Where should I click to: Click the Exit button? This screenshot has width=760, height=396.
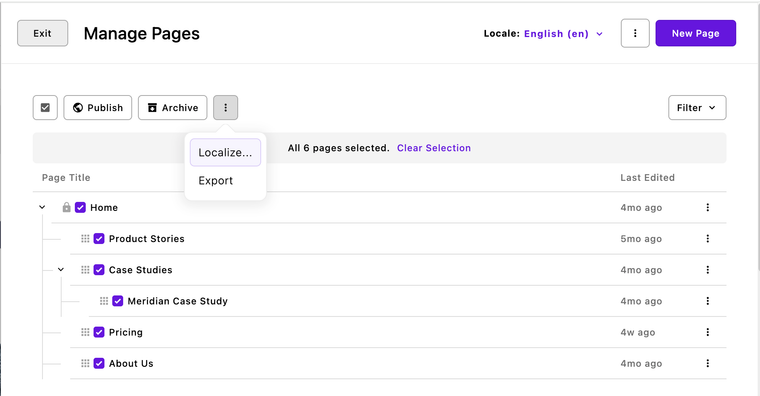[43, 33]
